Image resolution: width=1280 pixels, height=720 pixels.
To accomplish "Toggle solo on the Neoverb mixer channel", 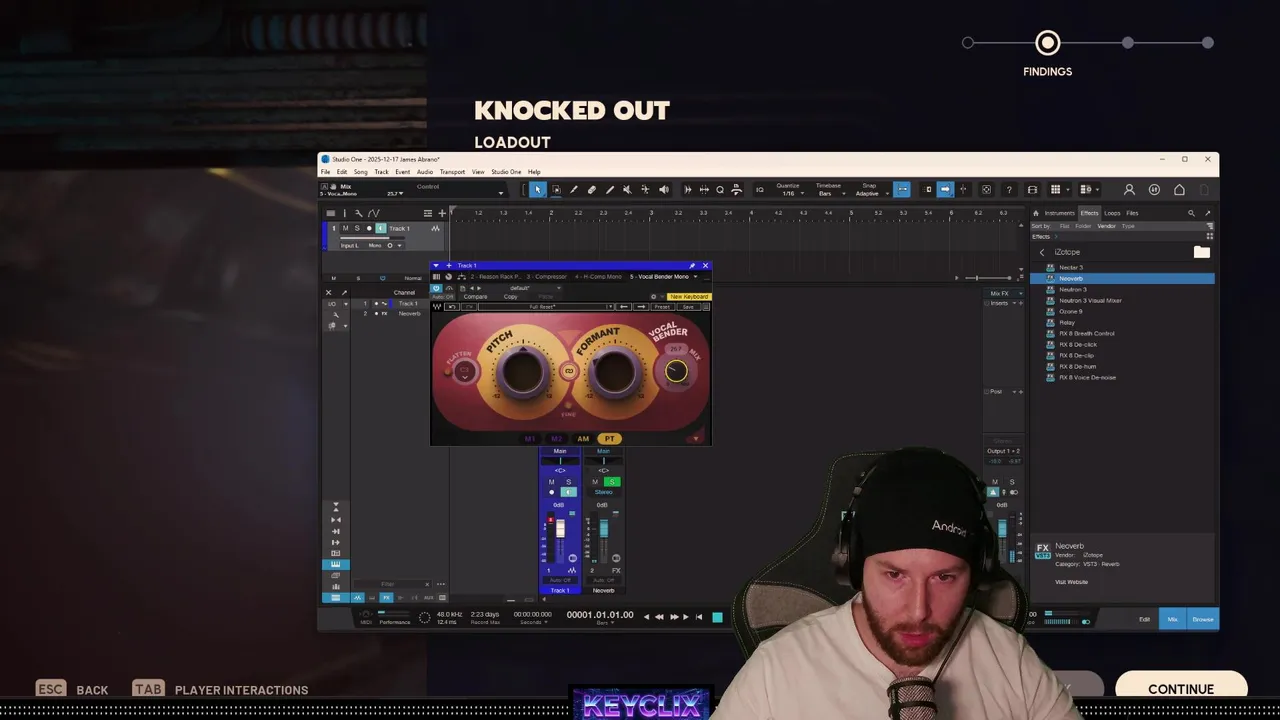I will 611,482.
